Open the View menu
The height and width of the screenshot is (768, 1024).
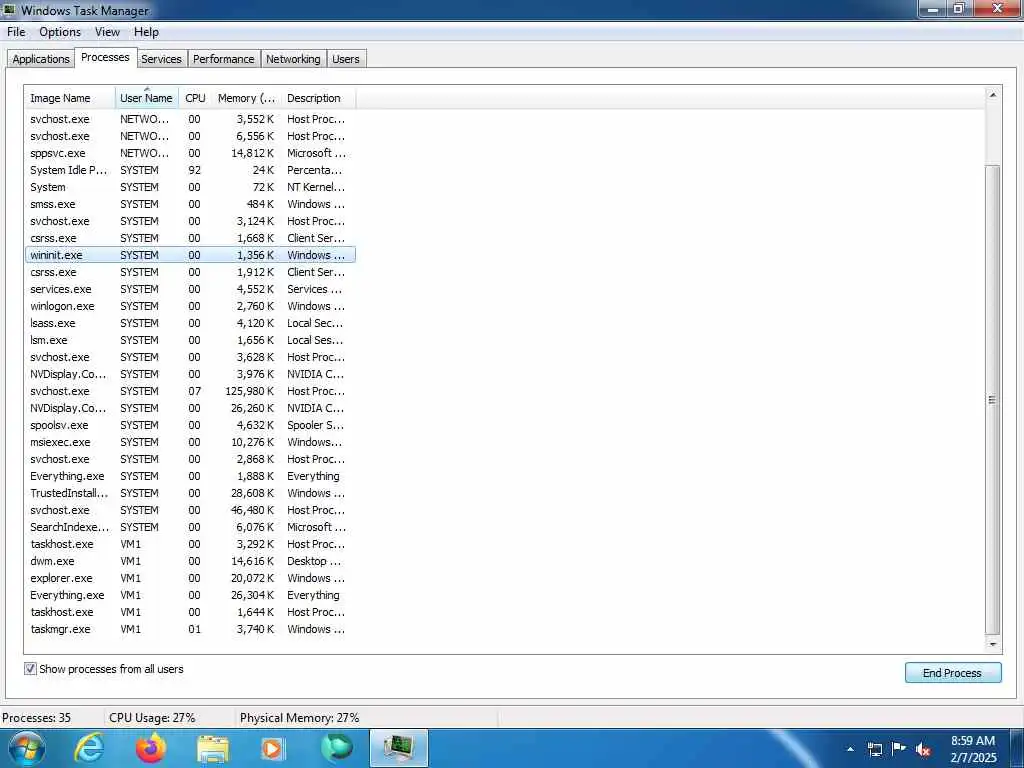click(107, 32)
